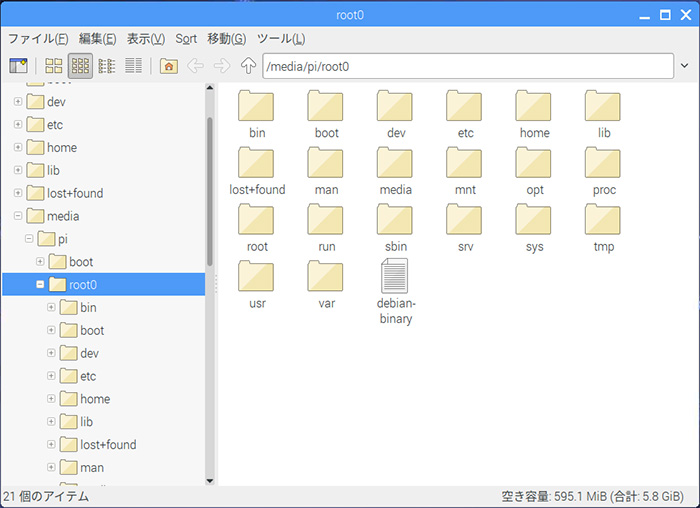Open the Sort menu
This screenshot has height=508, width=700.
tap(186, 39)
